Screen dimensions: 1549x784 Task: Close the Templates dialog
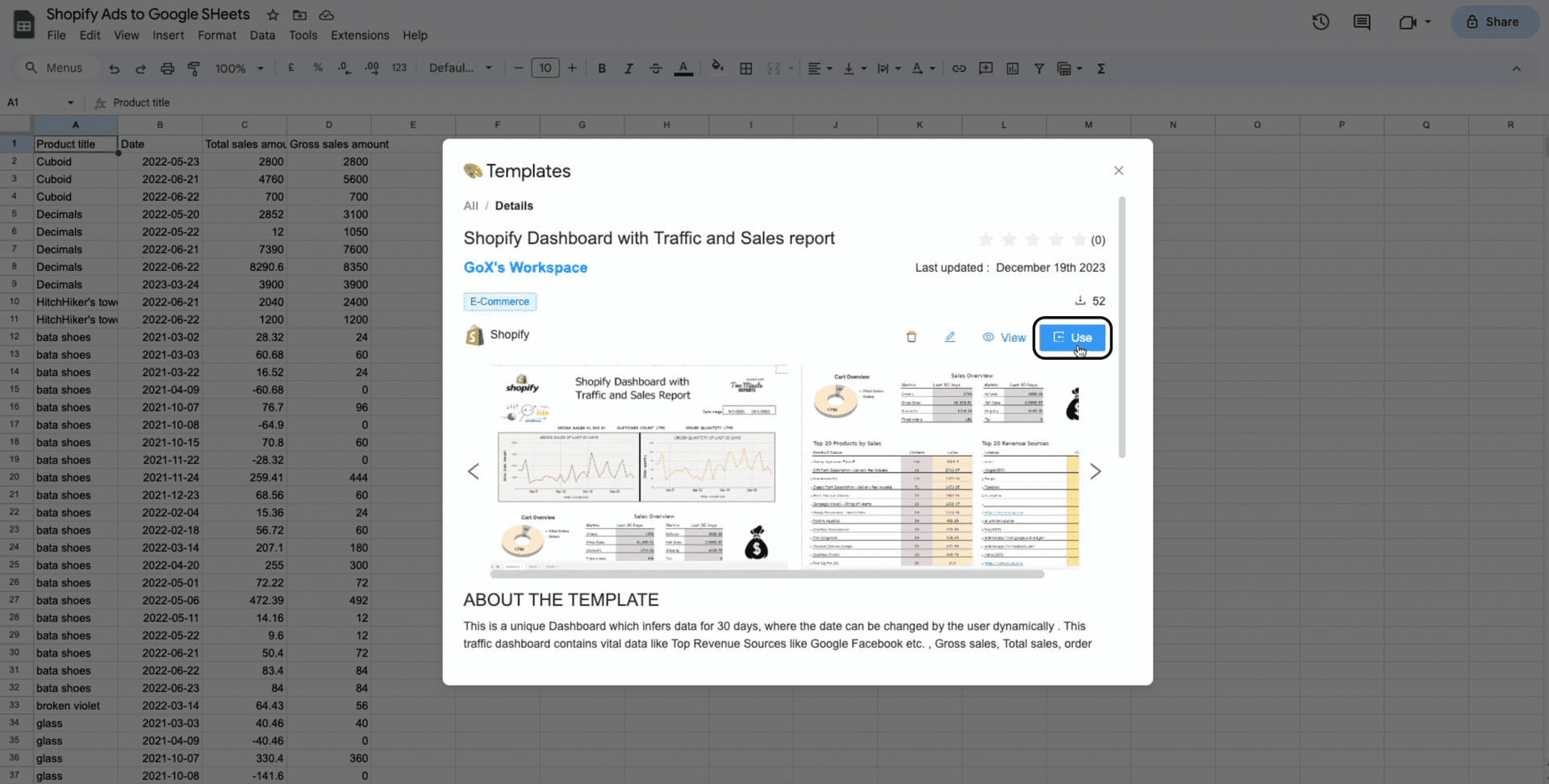(x=1118, y=170)
